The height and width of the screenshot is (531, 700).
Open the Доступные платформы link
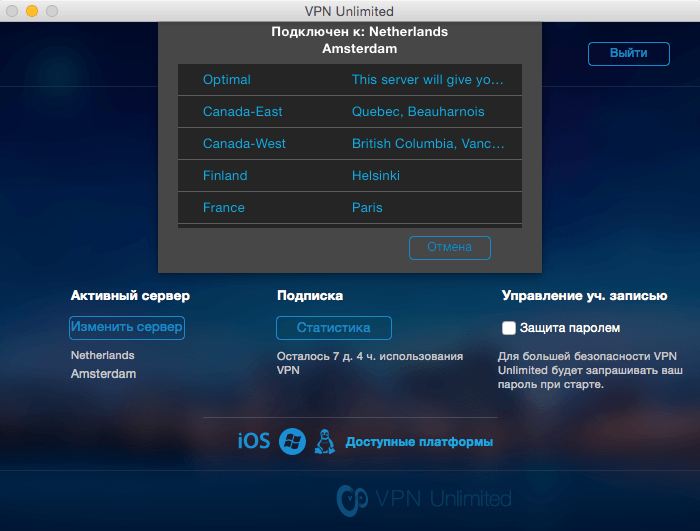click(x=419, y=442)
